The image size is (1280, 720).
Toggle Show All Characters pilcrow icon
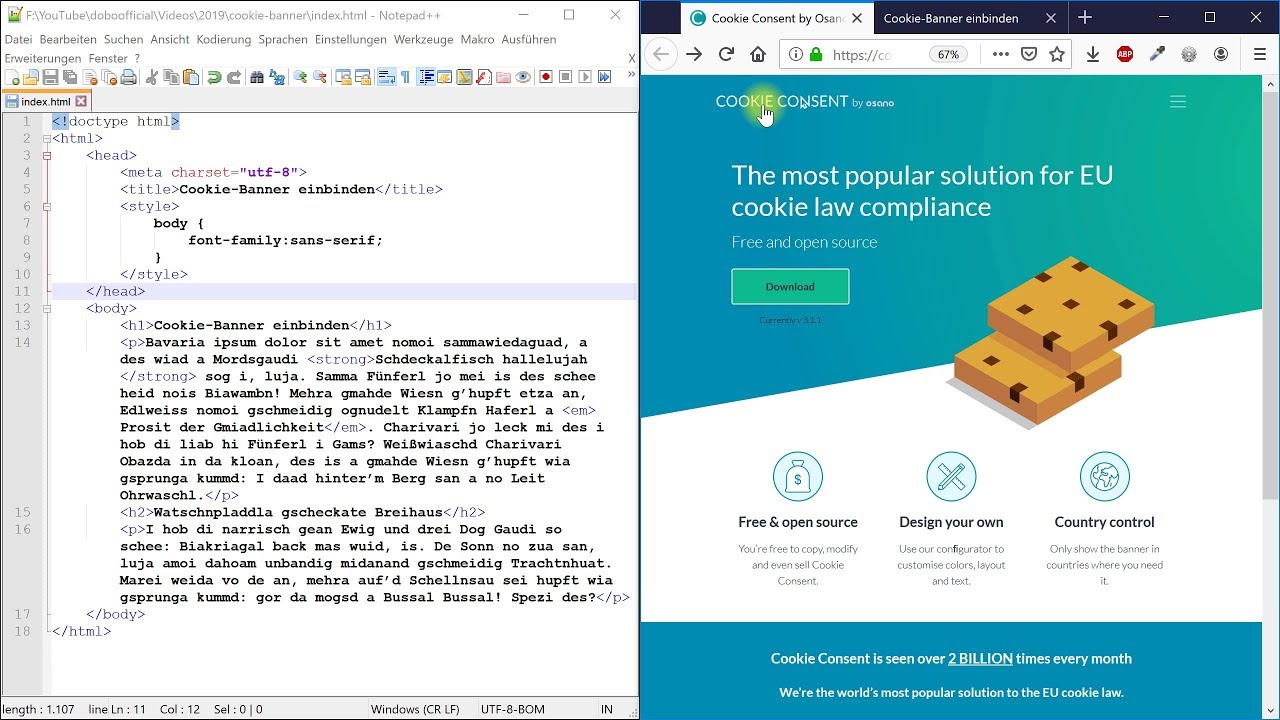[x=405, y=77]
